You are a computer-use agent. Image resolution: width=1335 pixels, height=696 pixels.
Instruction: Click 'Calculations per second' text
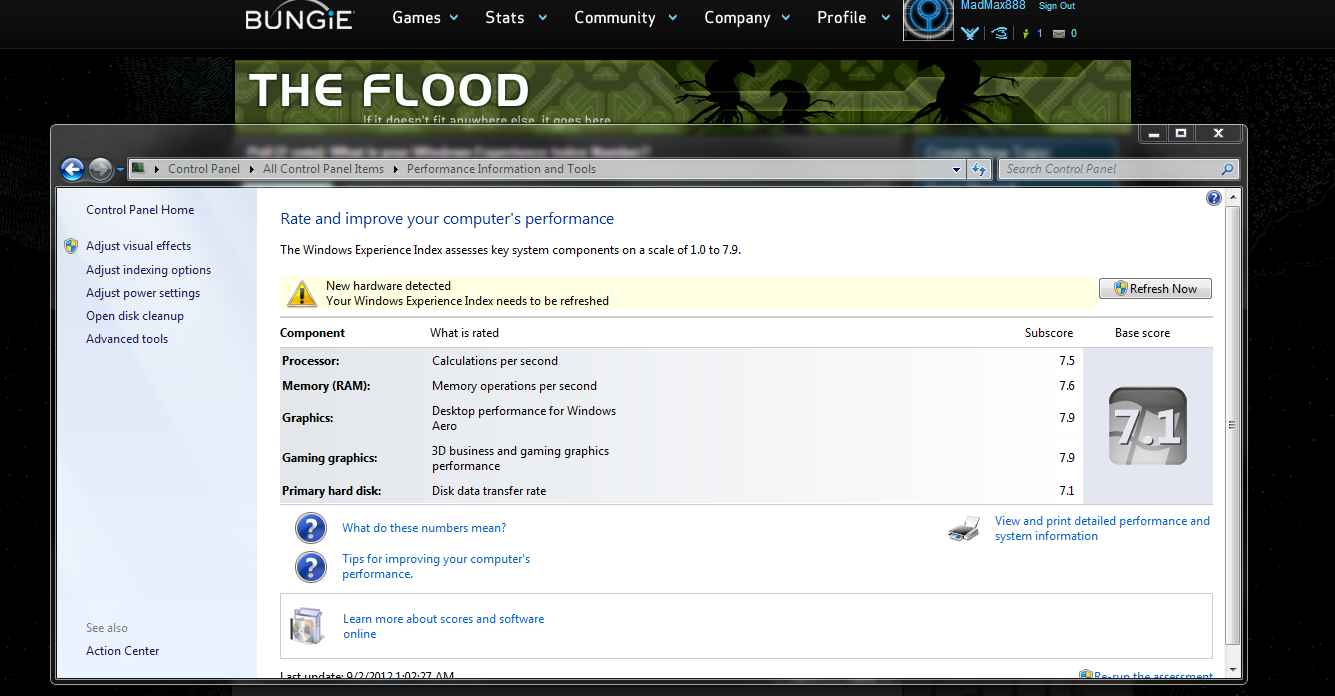(x=495, y=361)
